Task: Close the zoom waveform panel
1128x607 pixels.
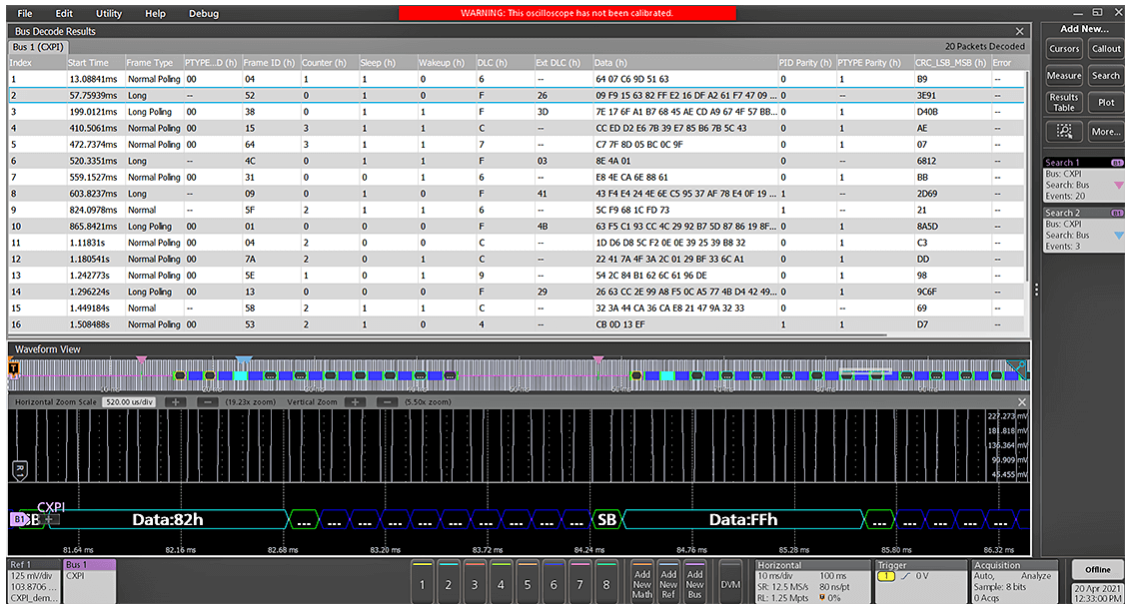Action: pyautogui.click(x=1022, y=402)
